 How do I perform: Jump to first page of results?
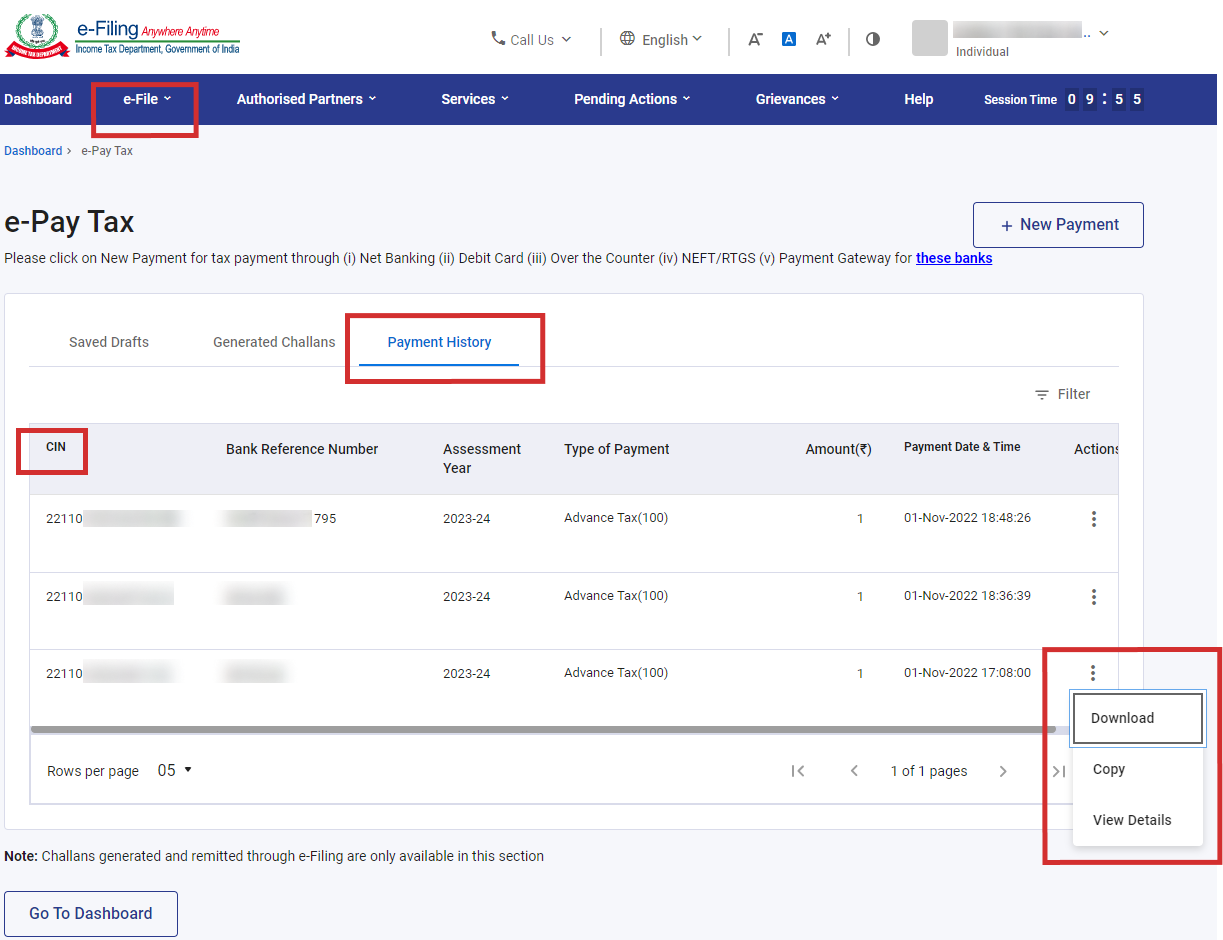(x=798, y=771)
